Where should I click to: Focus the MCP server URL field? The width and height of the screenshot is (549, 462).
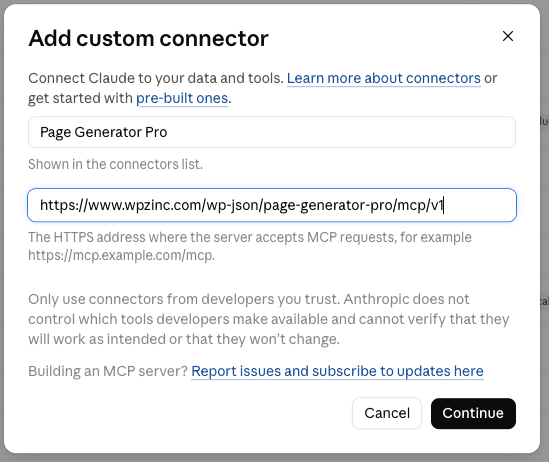pos(272,205)
